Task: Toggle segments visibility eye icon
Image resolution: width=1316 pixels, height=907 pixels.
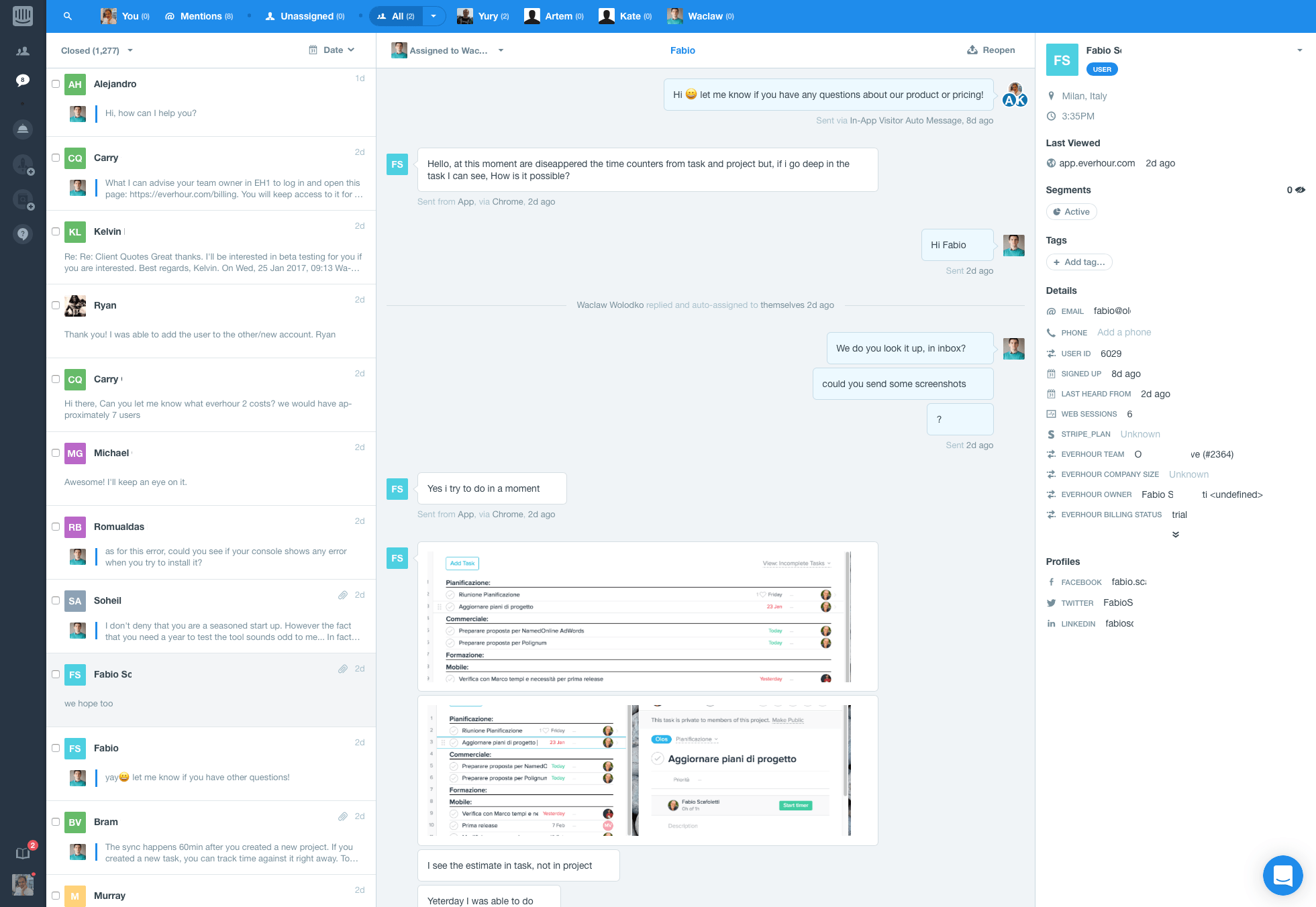Action: click(x=1300, y=190)
